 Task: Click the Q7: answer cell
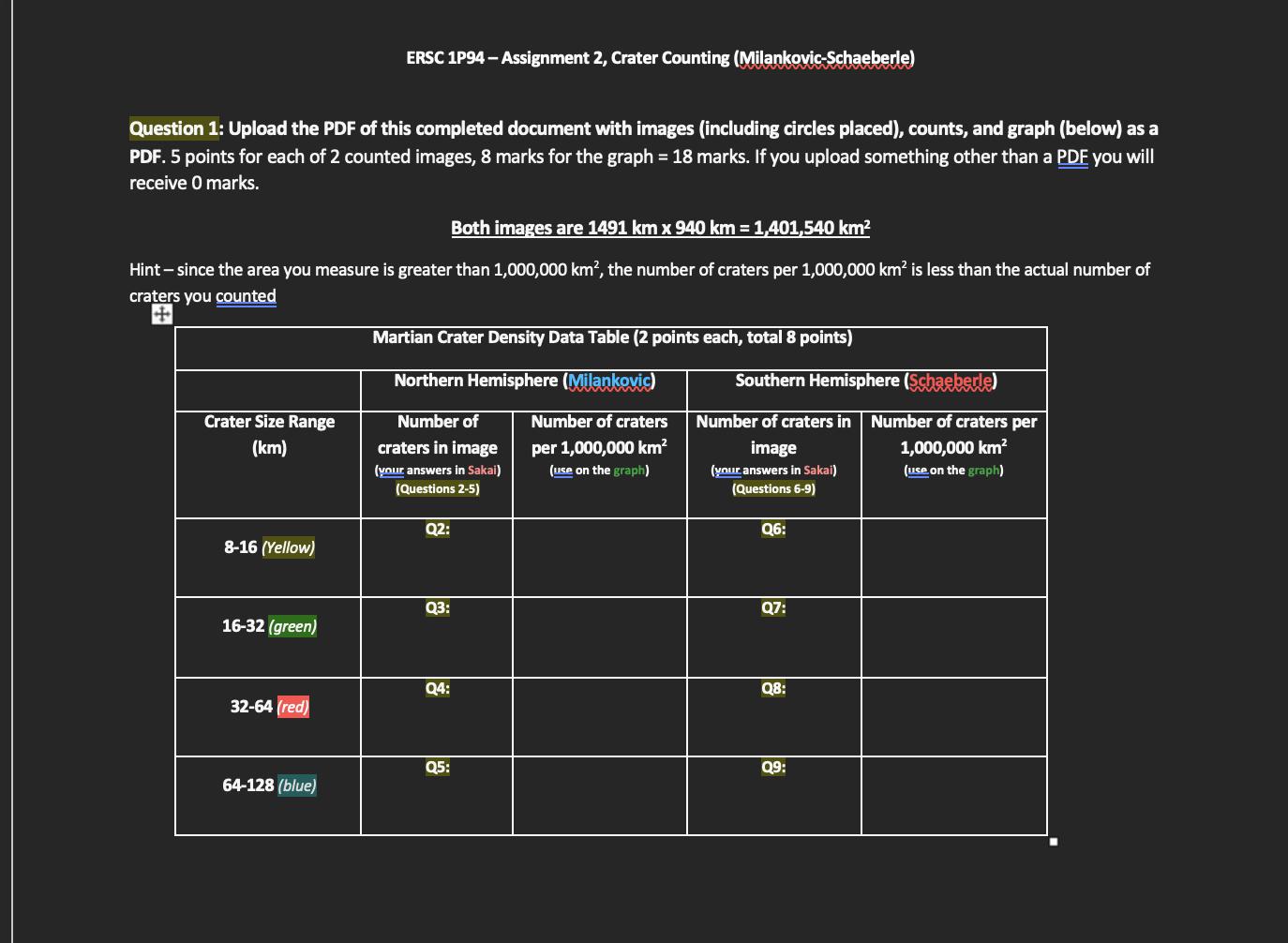[x=773, y=637]
